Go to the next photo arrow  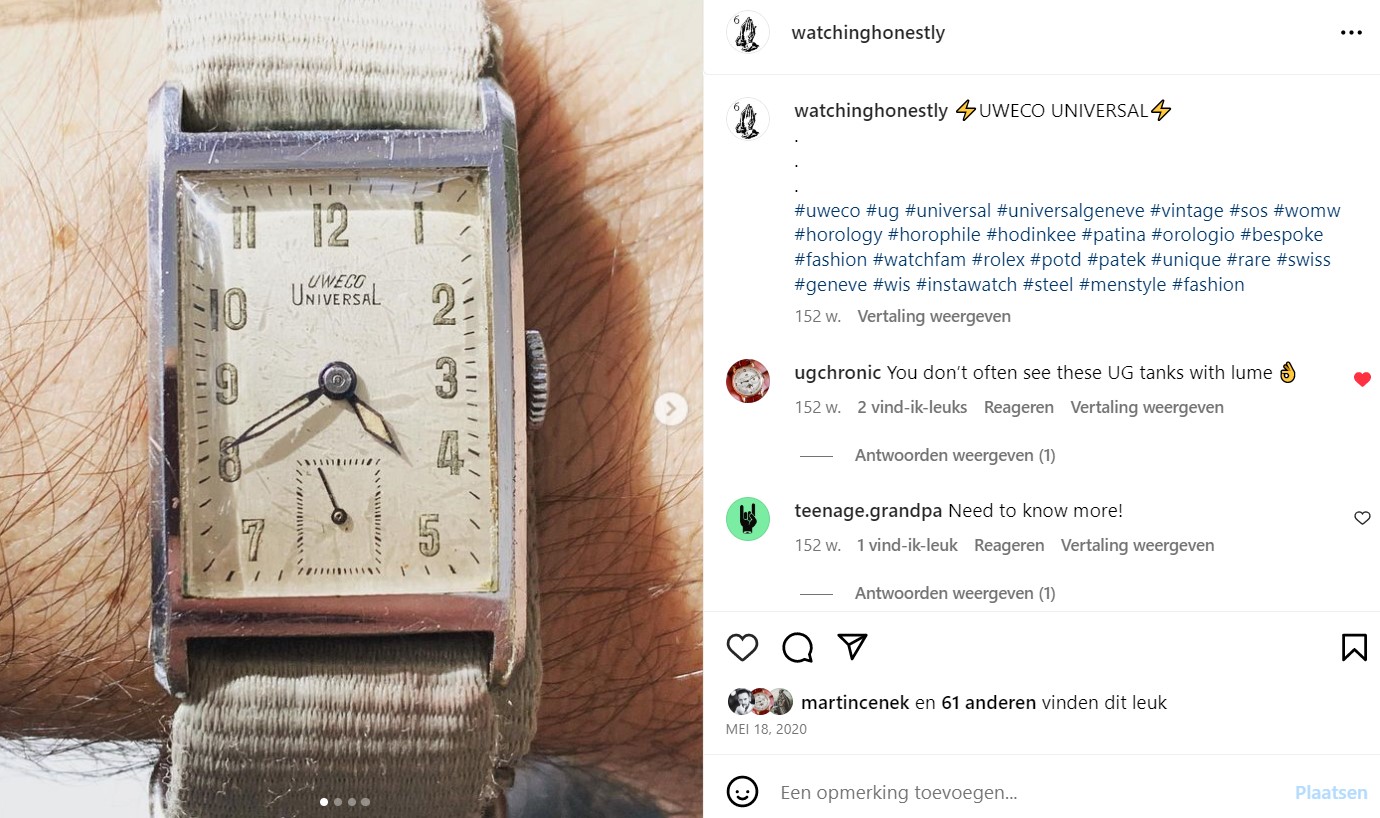click(671, 408)
